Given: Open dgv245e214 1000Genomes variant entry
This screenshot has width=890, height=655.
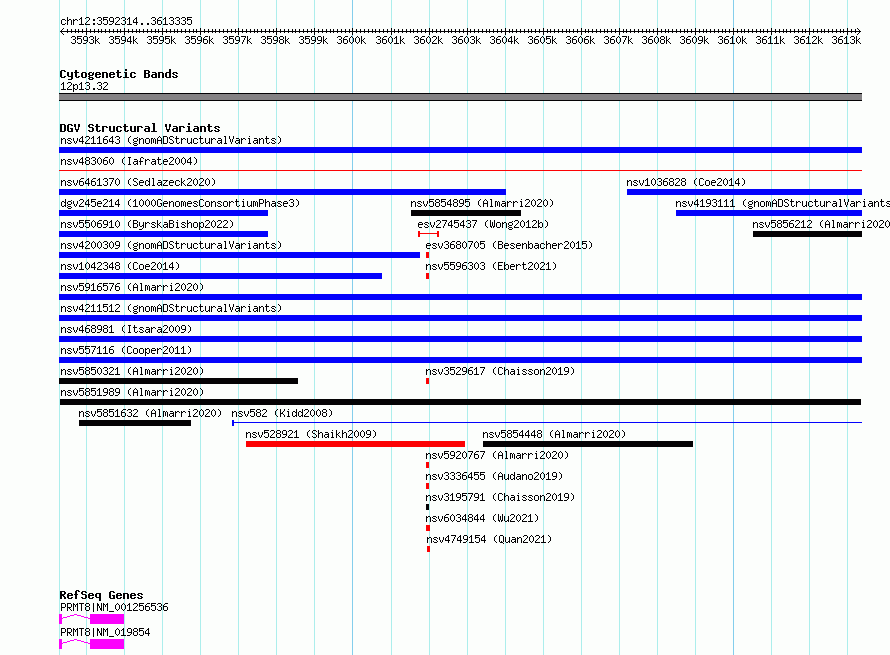Looking at the screenshot, I should tap(180, 203).
